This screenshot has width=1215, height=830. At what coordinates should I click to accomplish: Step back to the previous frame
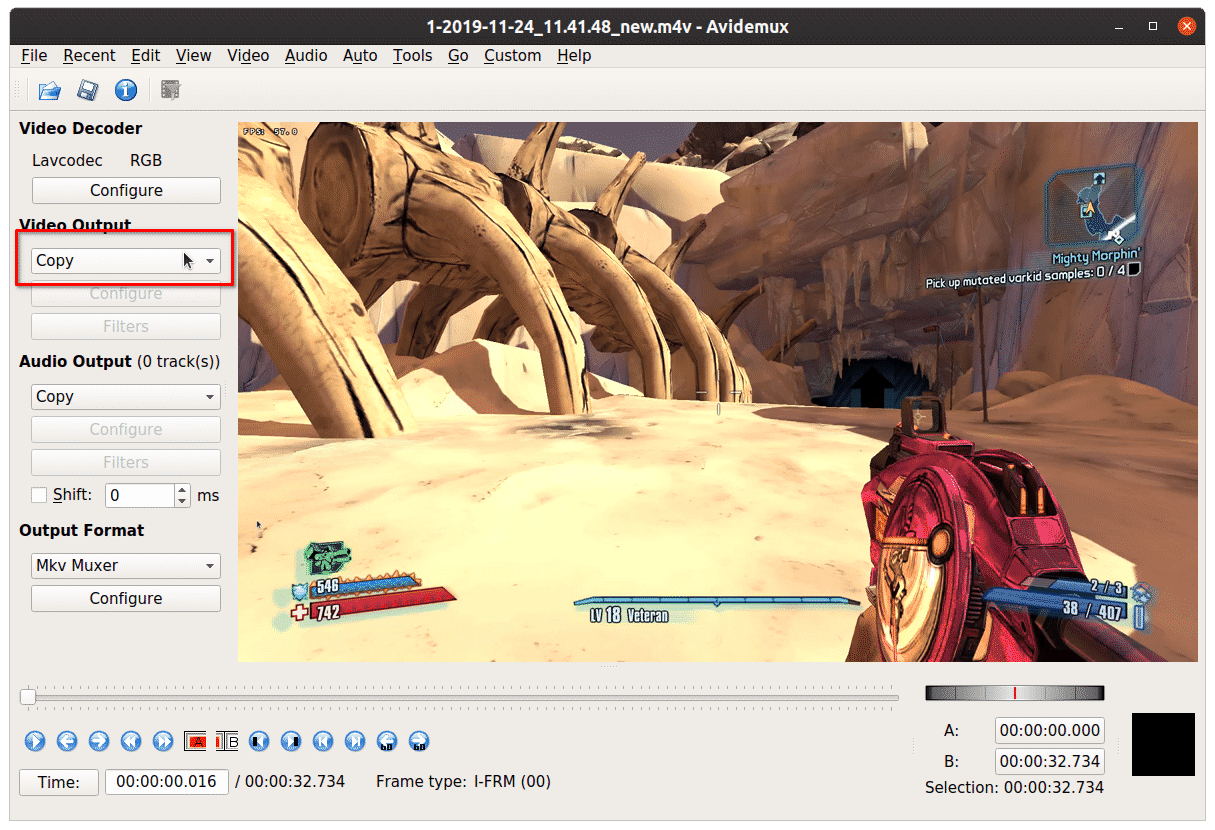pos(67,741)
